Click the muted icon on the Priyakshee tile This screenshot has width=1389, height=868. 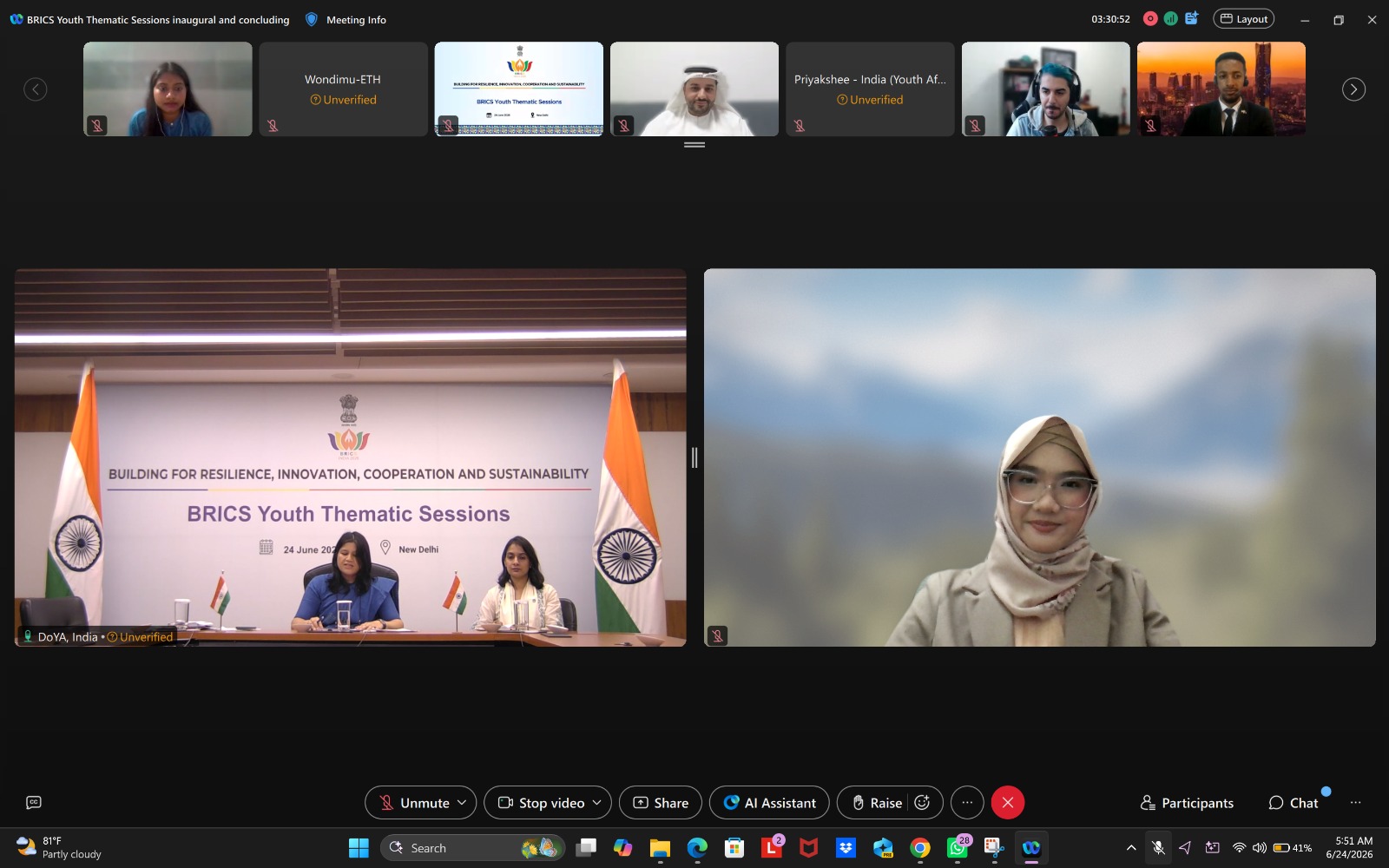[x=800, y=126]
